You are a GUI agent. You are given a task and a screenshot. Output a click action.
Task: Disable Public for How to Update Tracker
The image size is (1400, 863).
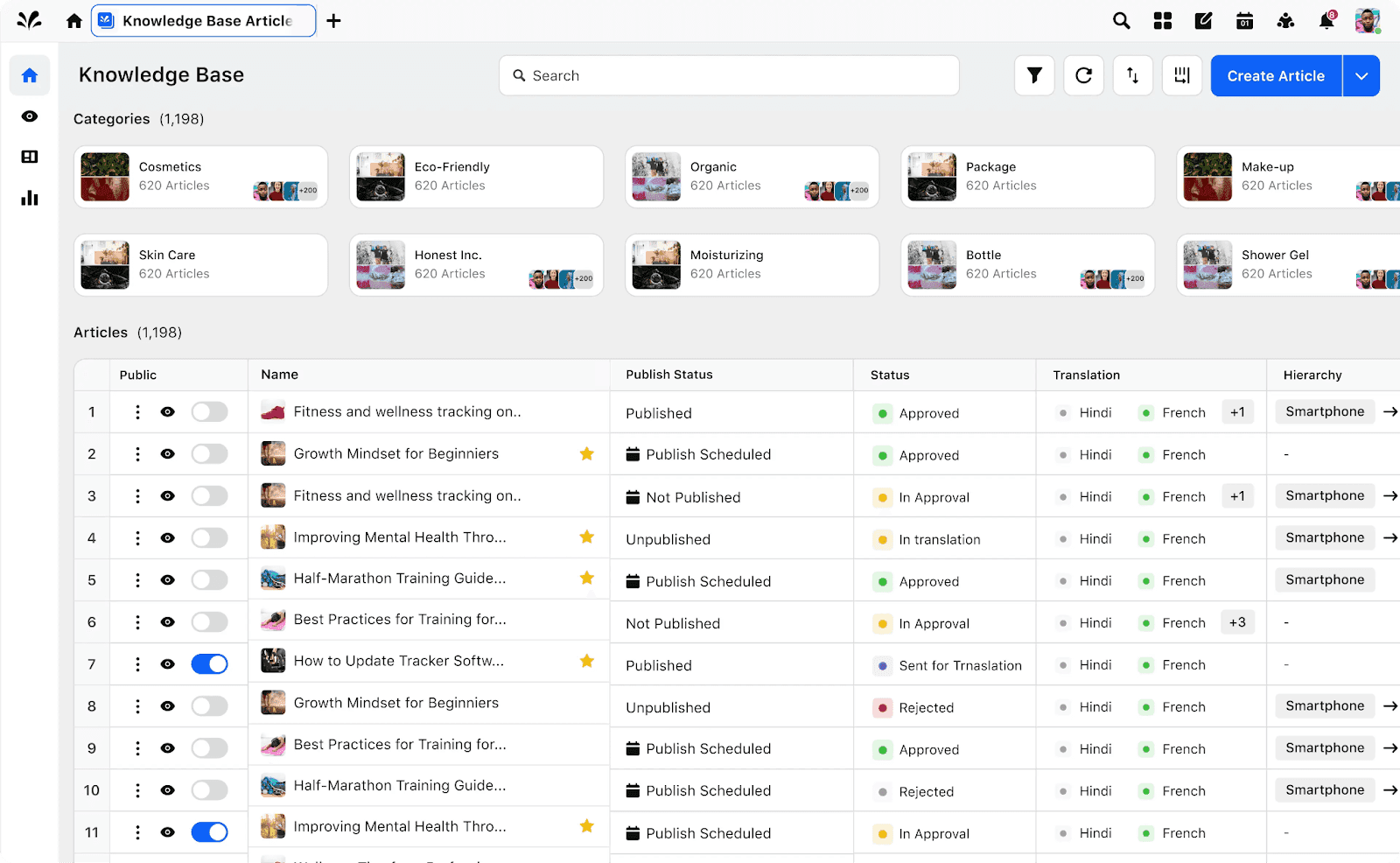tap(209, 663)
